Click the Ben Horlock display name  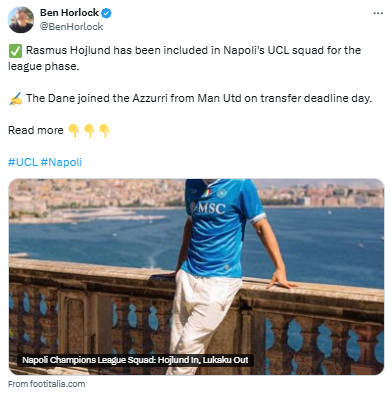click(x=69, y=13)
